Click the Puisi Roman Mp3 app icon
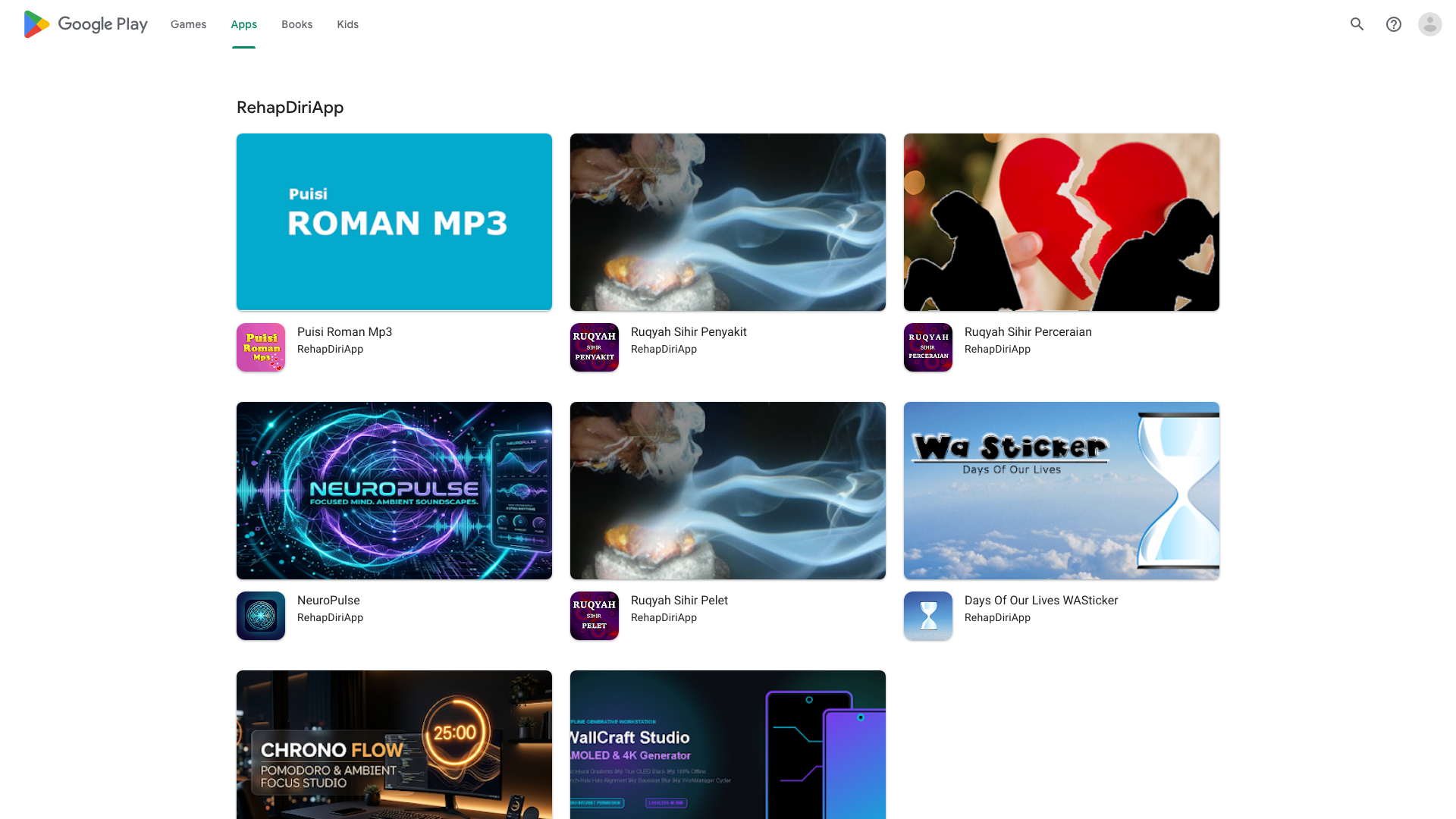 (x=261, y=347)
